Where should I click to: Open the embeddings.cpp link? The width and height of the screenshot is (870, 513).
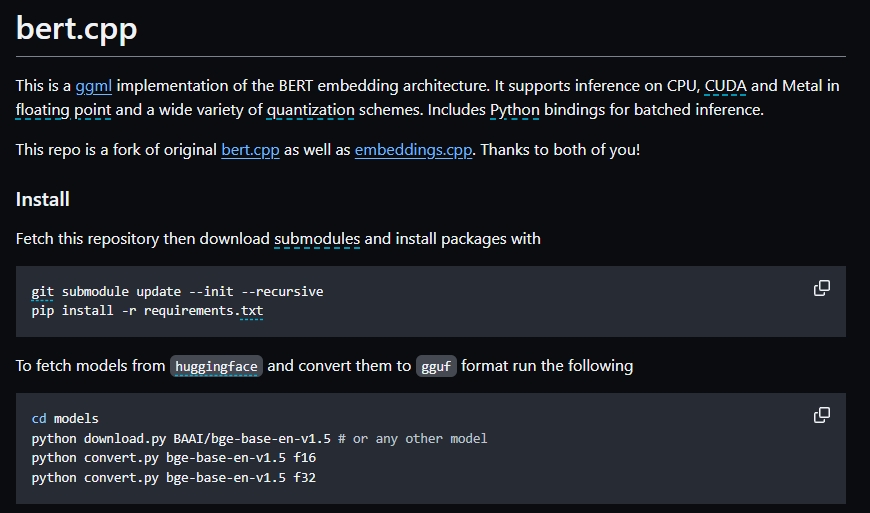[413, 150]
